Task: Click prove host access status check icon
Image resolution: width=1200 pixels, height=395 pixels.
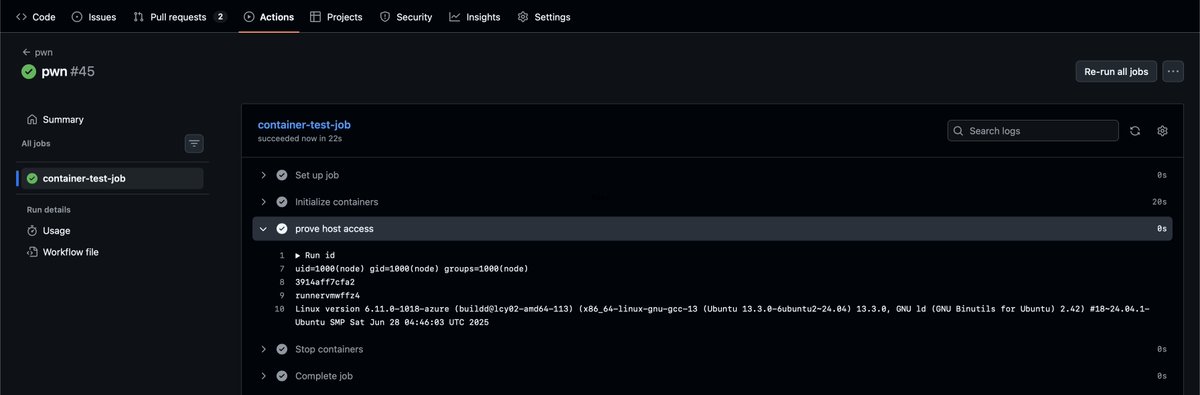Action: 282,229
